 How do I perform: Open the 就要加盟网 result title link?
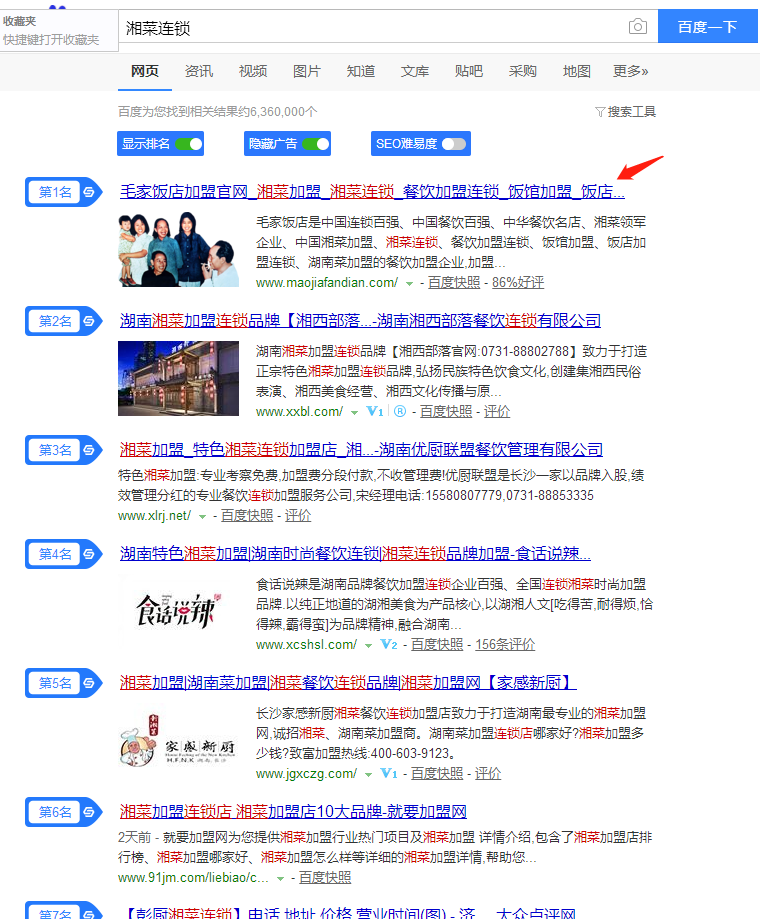pyautogui.click(x=293, y=811)
